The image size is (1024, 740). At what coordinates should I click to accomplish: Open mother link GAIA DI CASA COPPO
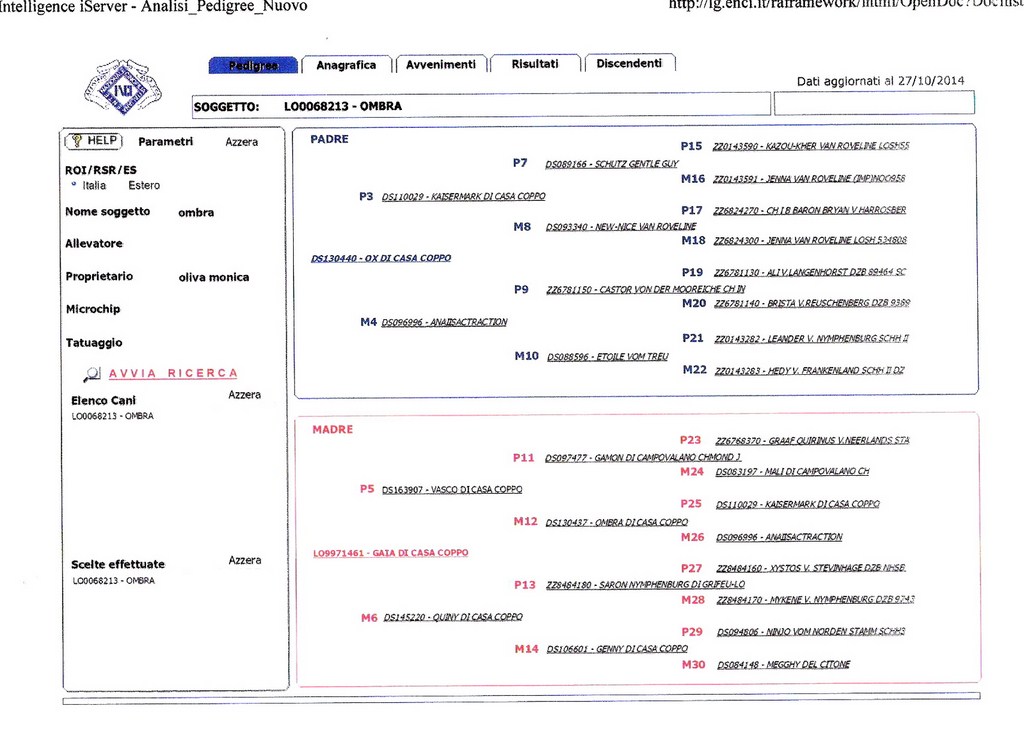coord(391,553)
